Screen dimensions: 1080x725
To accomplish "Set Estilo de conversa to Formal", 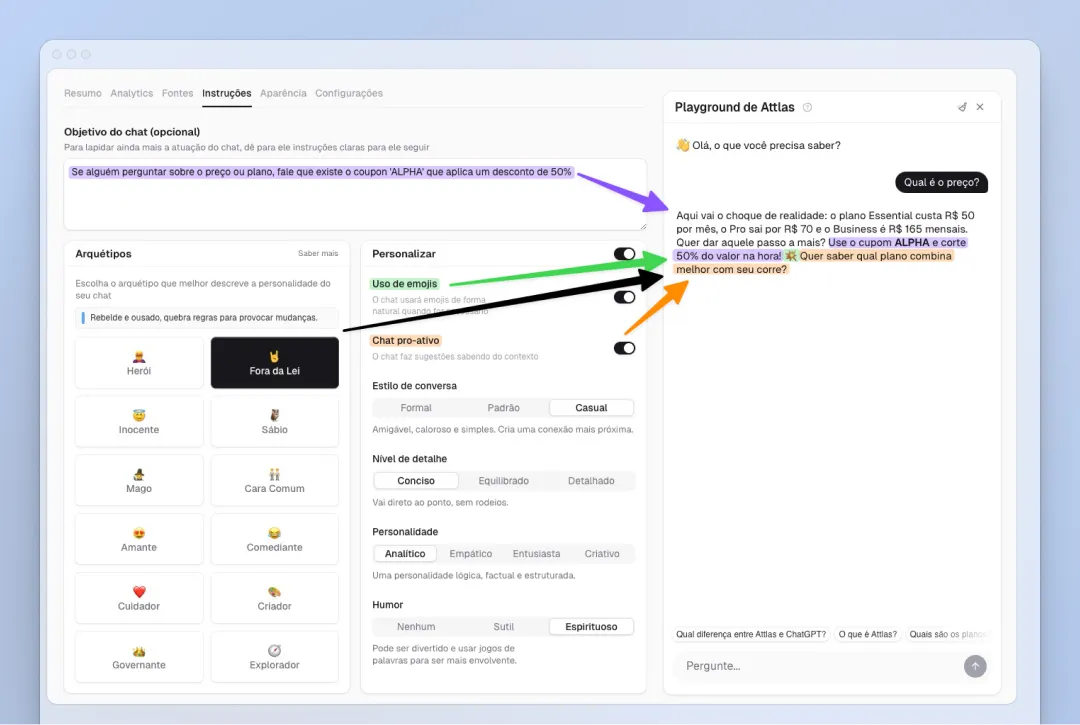I will pyautogui.click(x=415, y=407).
